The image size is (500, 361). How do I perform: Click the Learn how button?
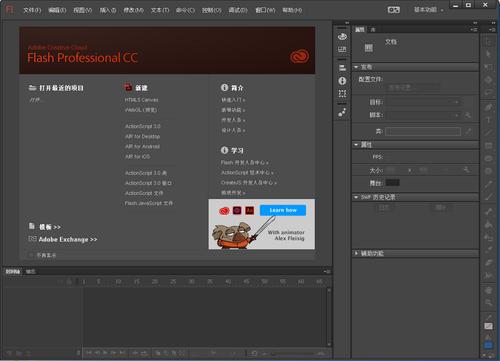tap(283, 210)
